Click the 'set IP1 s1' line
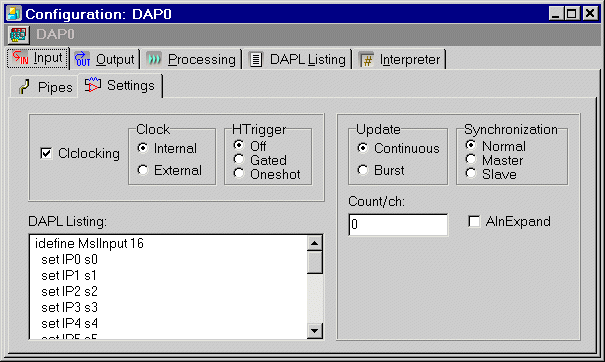 [x=69, y=276]
